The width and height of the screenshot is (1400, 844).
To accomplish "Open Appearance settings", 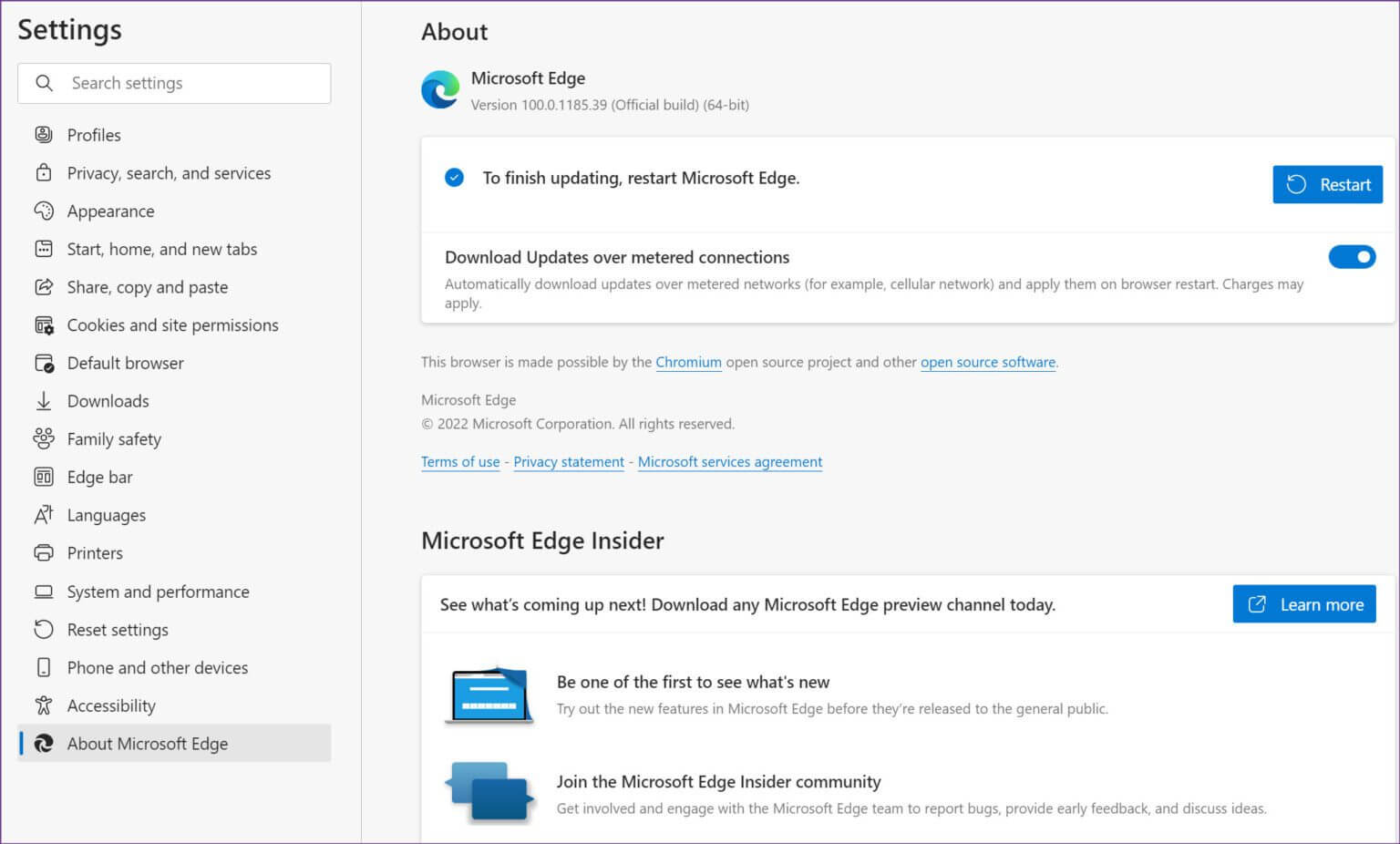I will 174,211.
